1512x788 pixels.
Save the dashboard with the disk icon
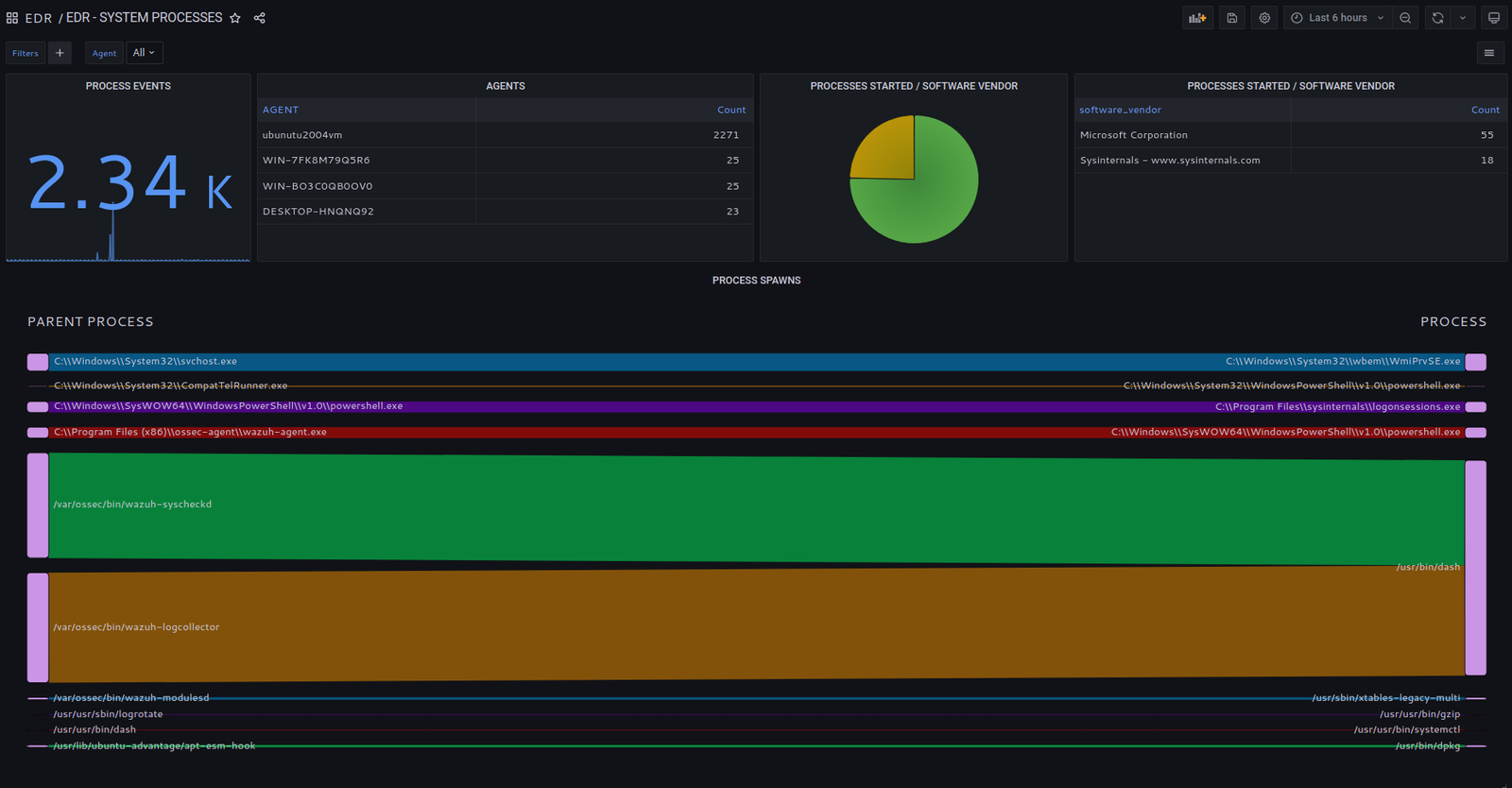(x=1232, y=18)
